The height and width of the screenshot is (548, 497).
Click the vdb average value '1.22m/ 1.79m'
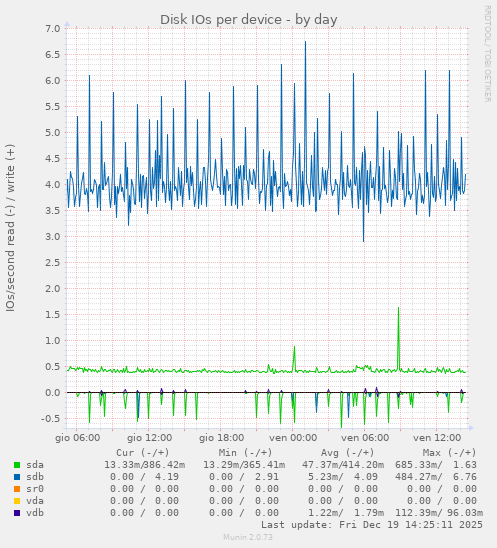(x=346, y=513)
